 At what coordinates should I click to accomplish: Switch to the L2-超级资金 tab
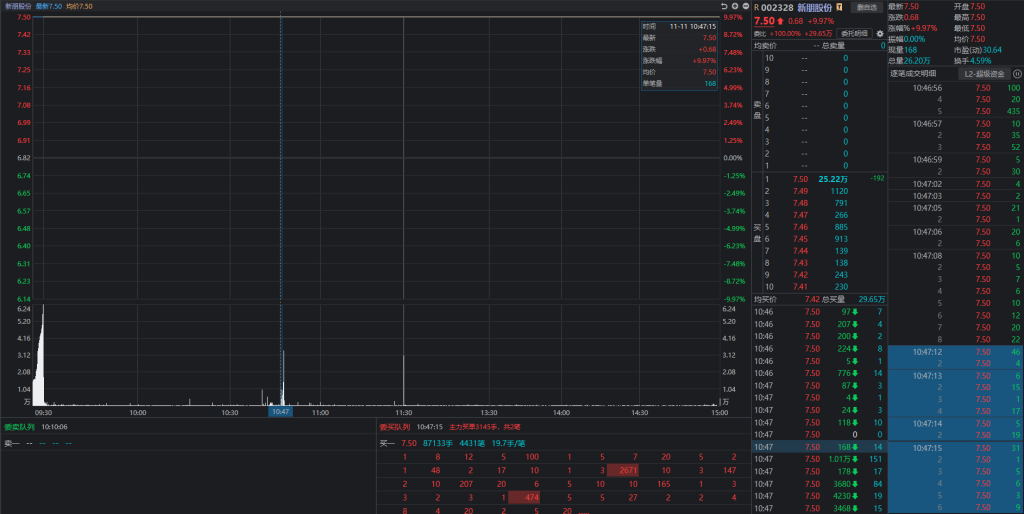982,73
